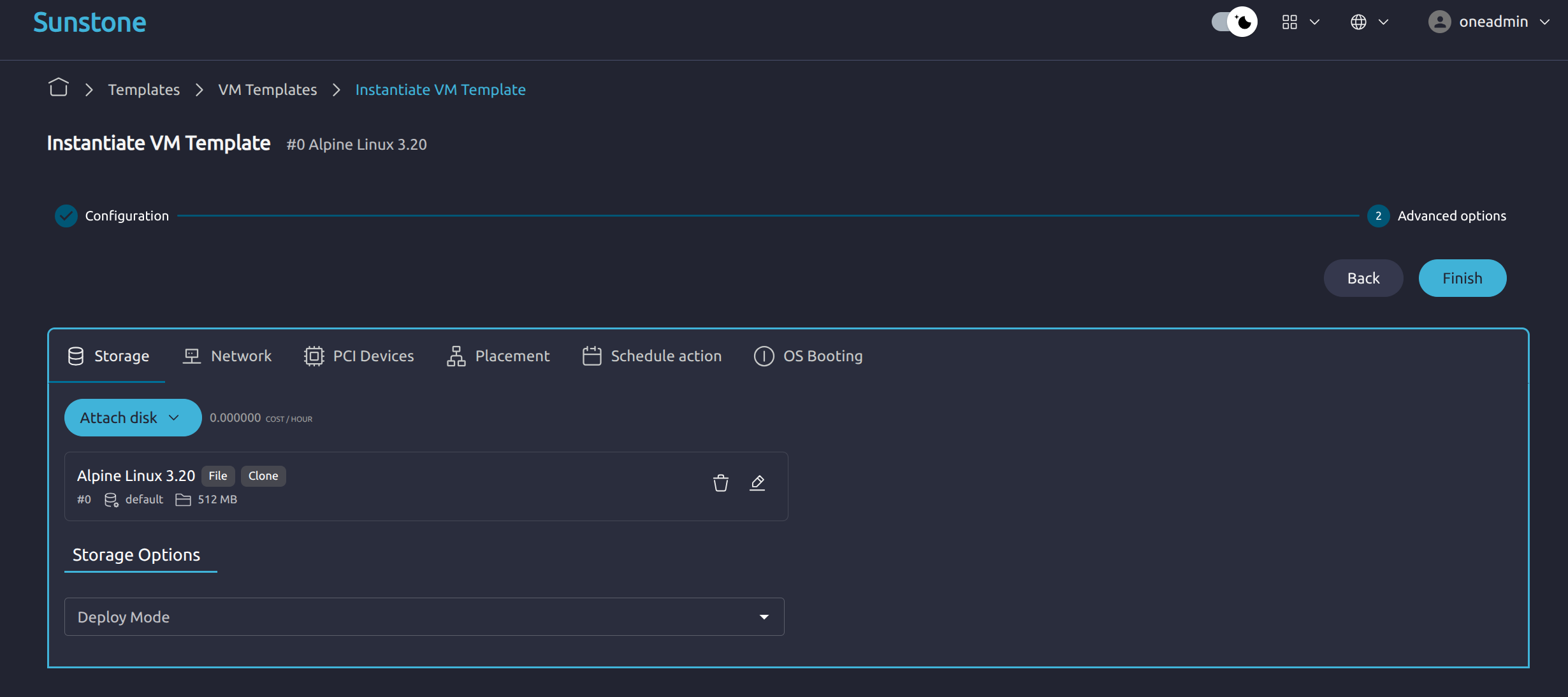Toggle dark mode switch
1568x697 pixels.
(1234, 22)
